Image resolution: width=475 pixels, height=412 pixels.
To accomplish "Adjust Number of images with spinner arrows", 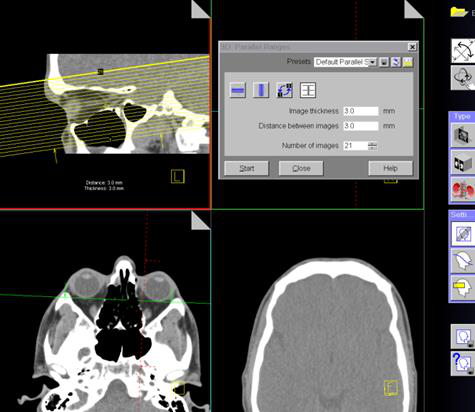I will pos(372,146).
